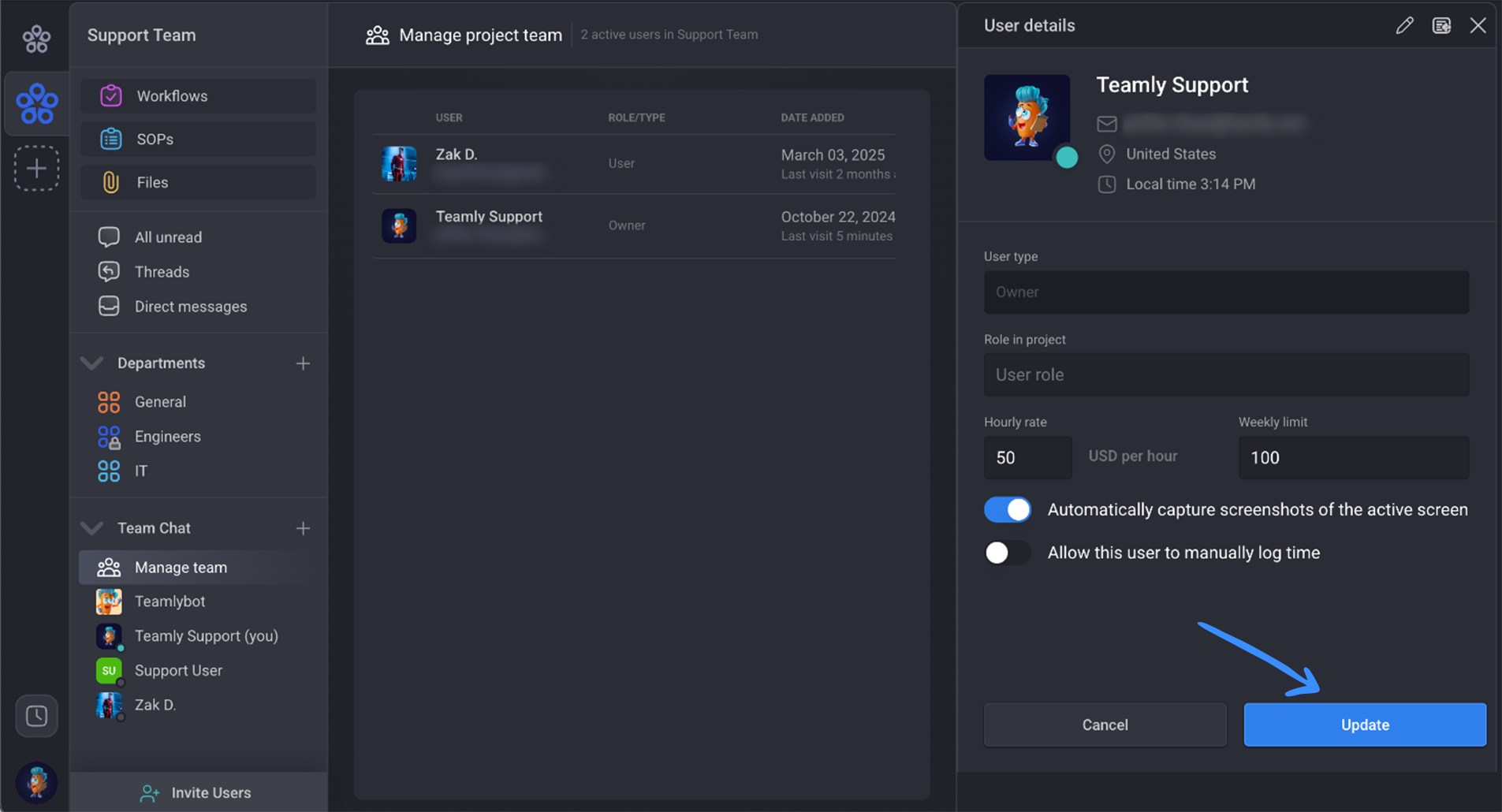This screenshot has height=812, width=1502.
Task: Select the blue Support Team workspace icon
Action: coord(36,103)
